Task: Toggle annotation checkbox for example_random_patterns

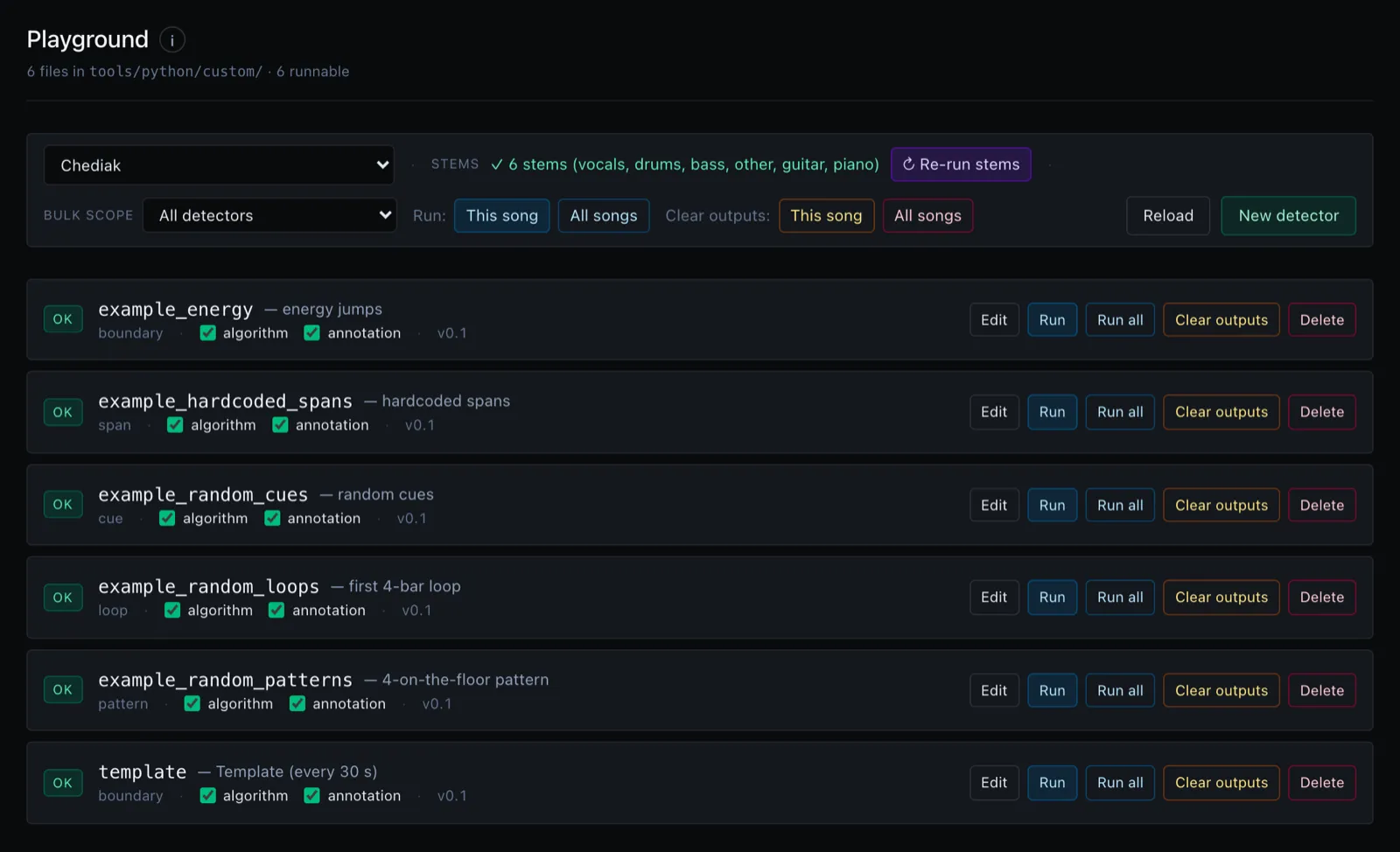Action: tap(297, 704)
